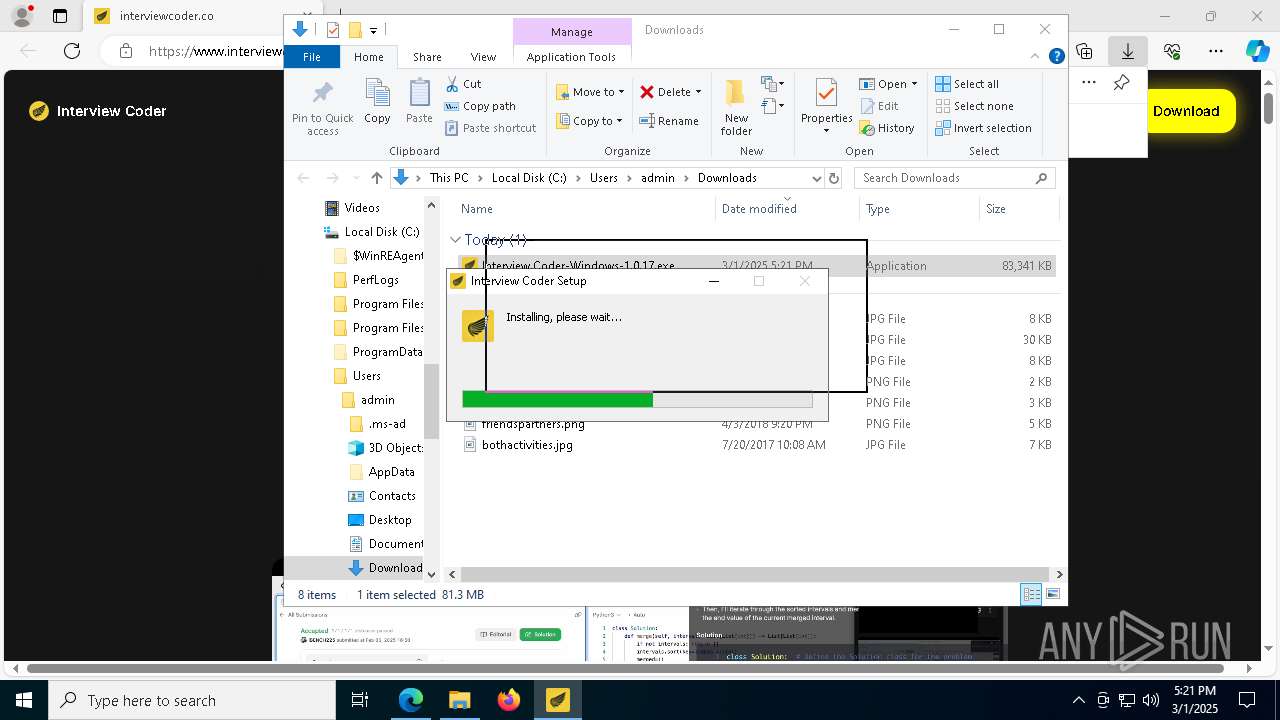Screen dimensions: 1280x720
Task: Click Task View on taskbar
Action: [x=360, y=700]
